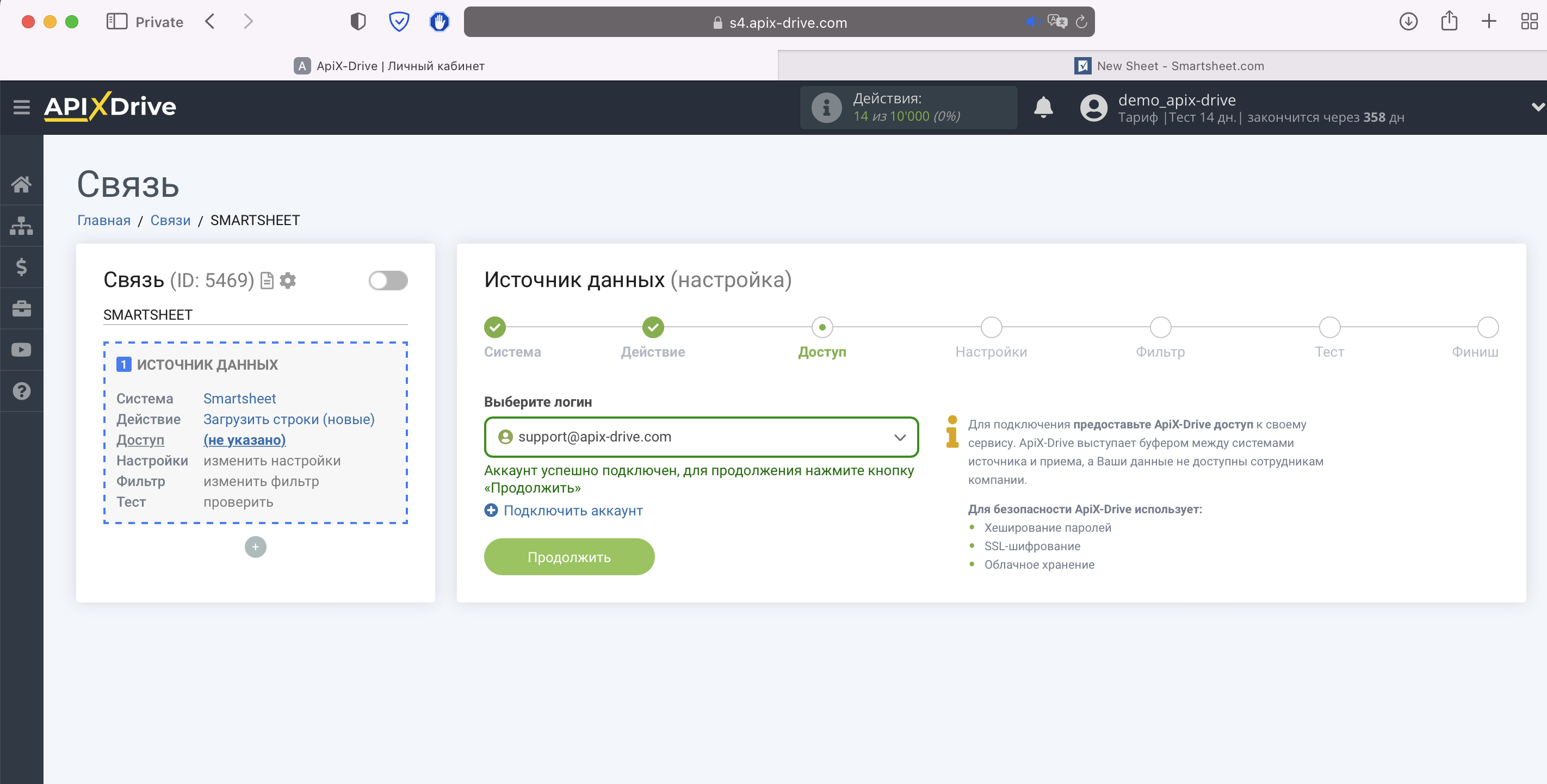Open the connection notes document icon

[x=267, y=281]
